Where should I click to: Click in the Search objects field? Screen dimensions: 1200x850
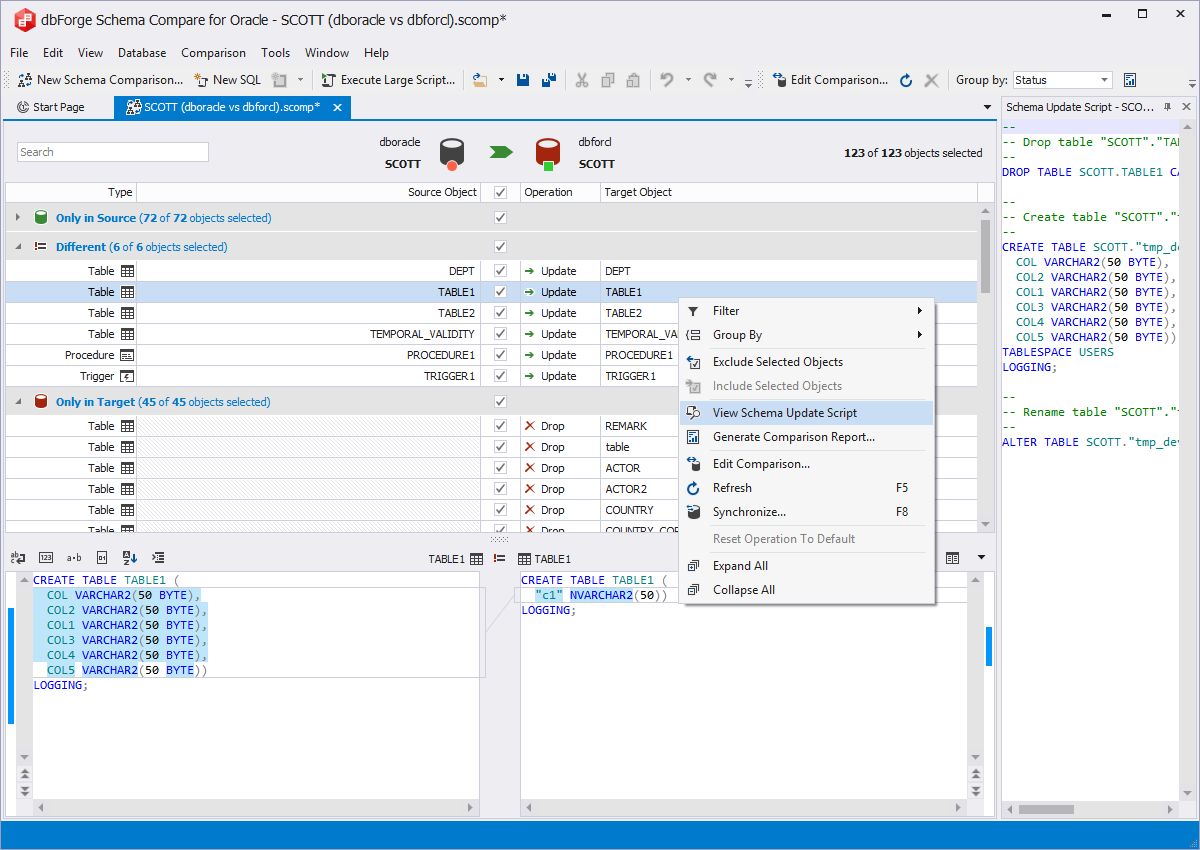tap(113, 152)
